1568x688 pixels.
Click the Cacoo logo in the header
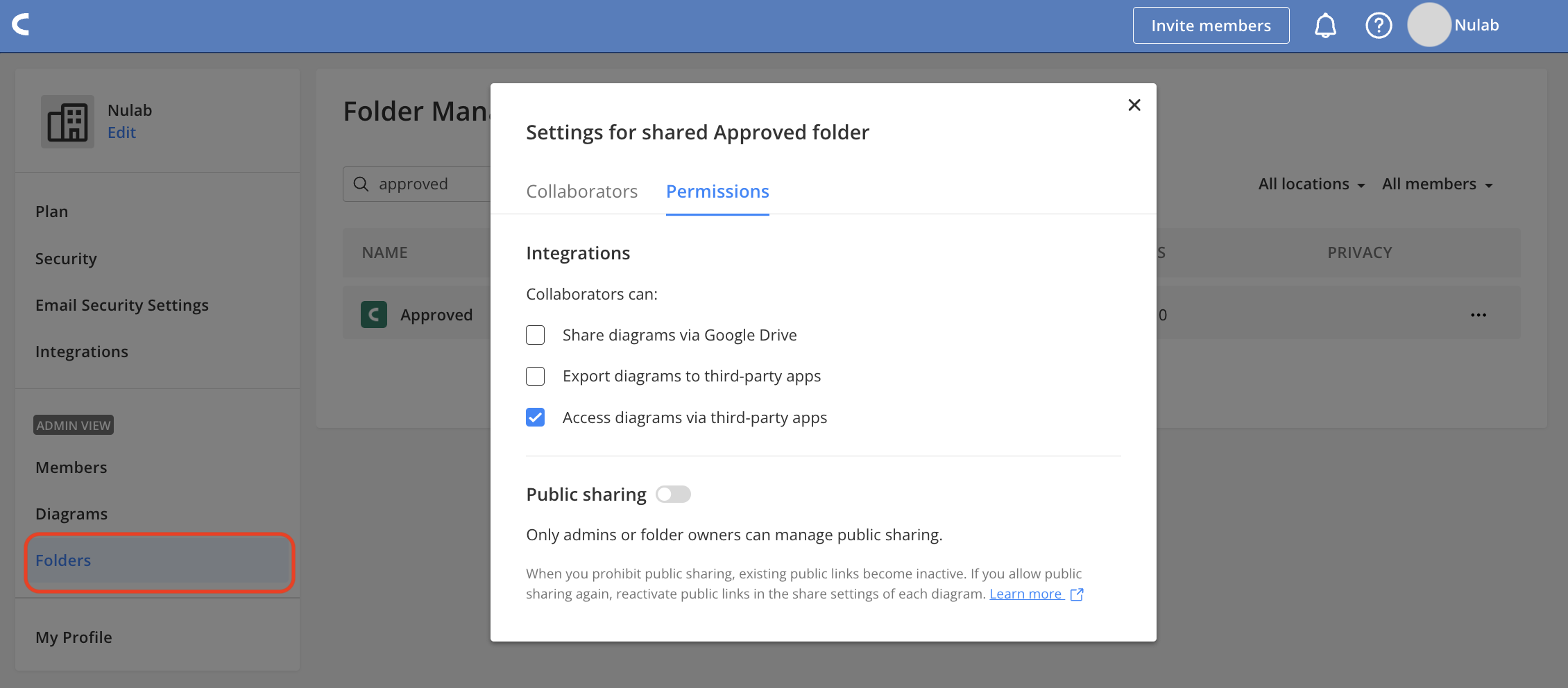click(21, 25)
